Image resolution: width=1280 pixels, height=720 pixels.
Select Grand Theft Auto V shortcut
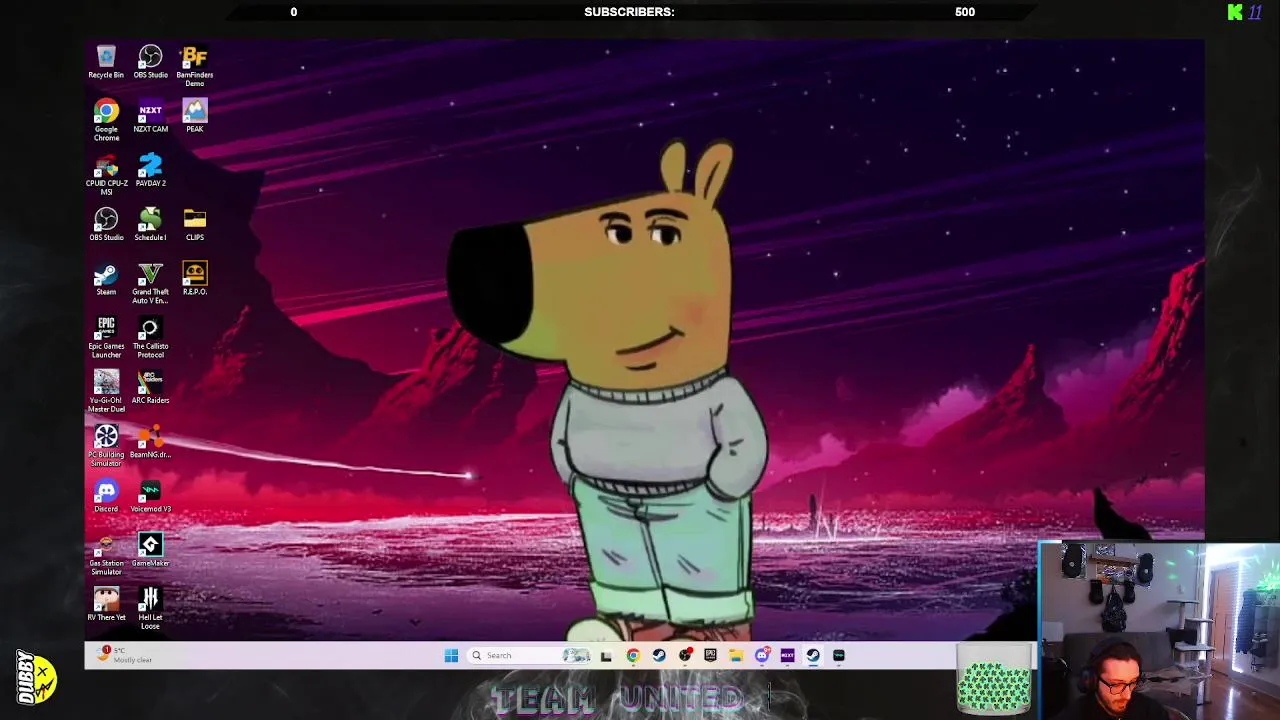pyautogui.click(x=150, y=283)
